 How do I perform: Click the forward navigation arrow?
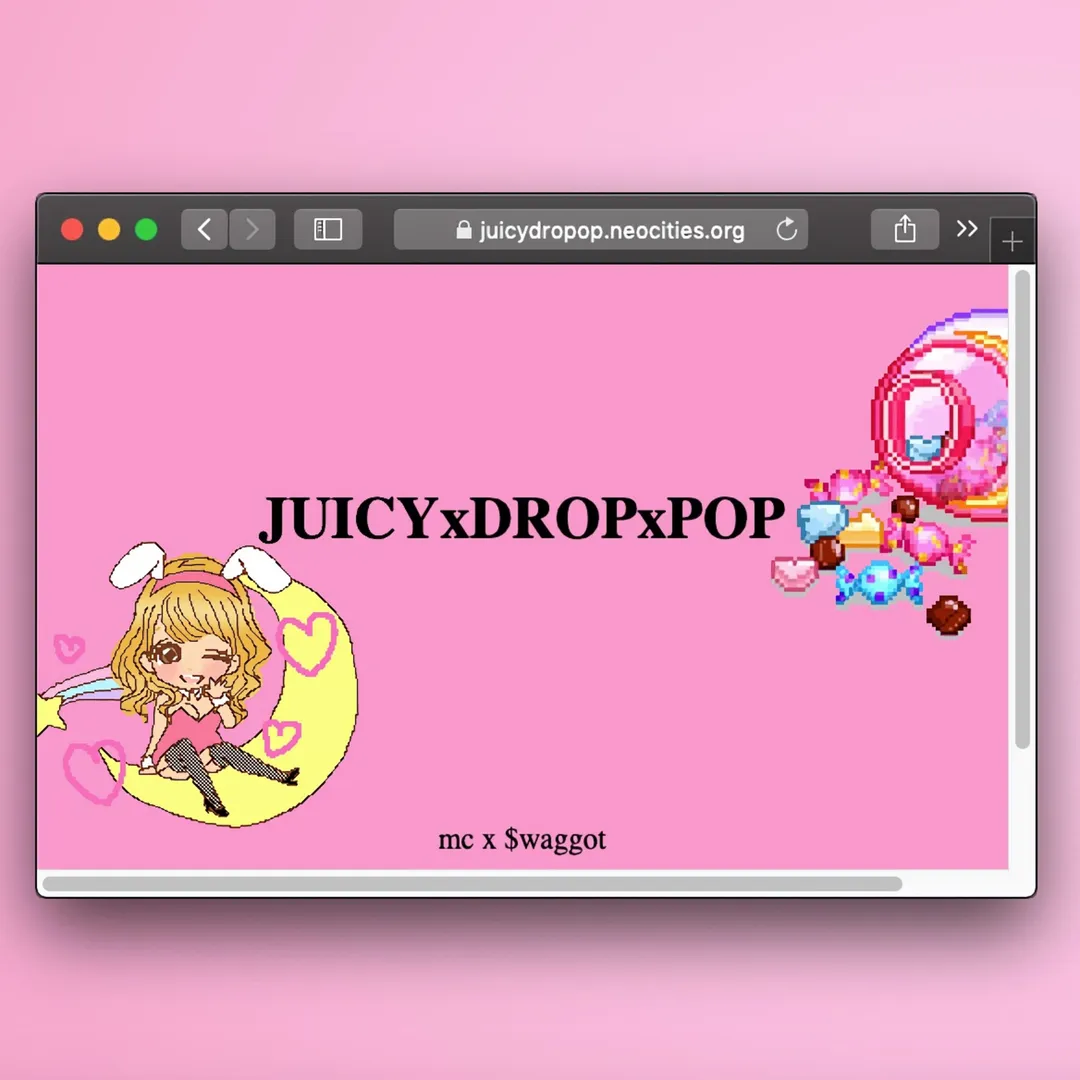[252, 230]
